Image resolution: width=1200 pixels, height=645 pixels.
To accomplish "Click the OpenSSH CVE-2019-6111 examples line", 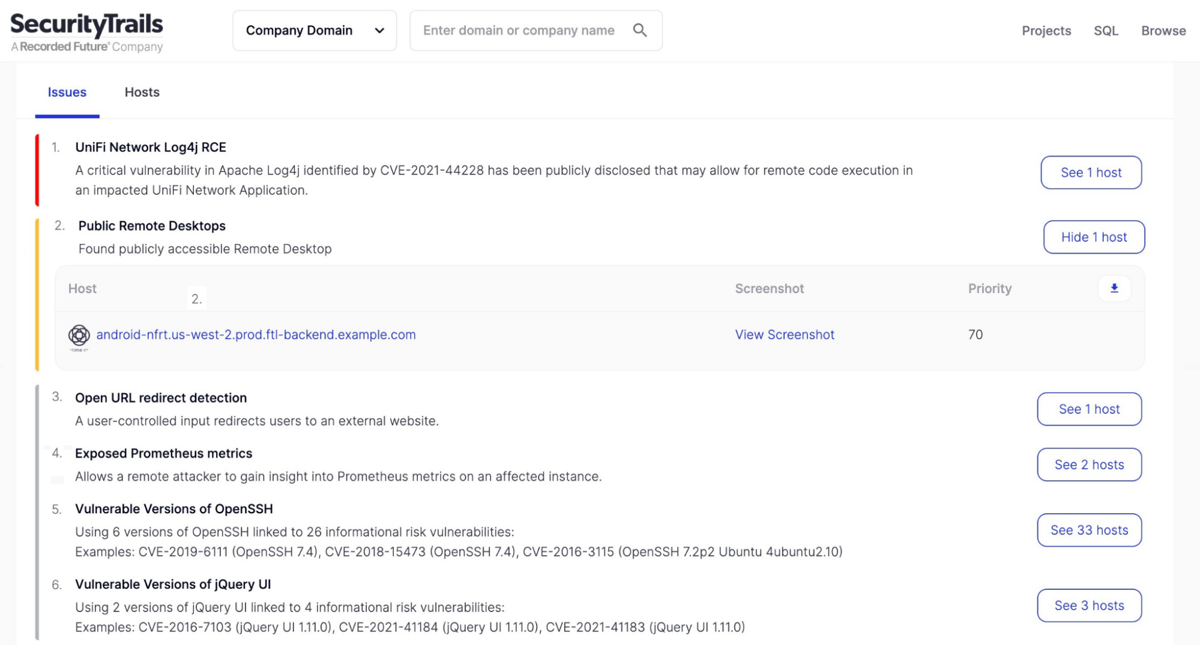I will [459, 552].
